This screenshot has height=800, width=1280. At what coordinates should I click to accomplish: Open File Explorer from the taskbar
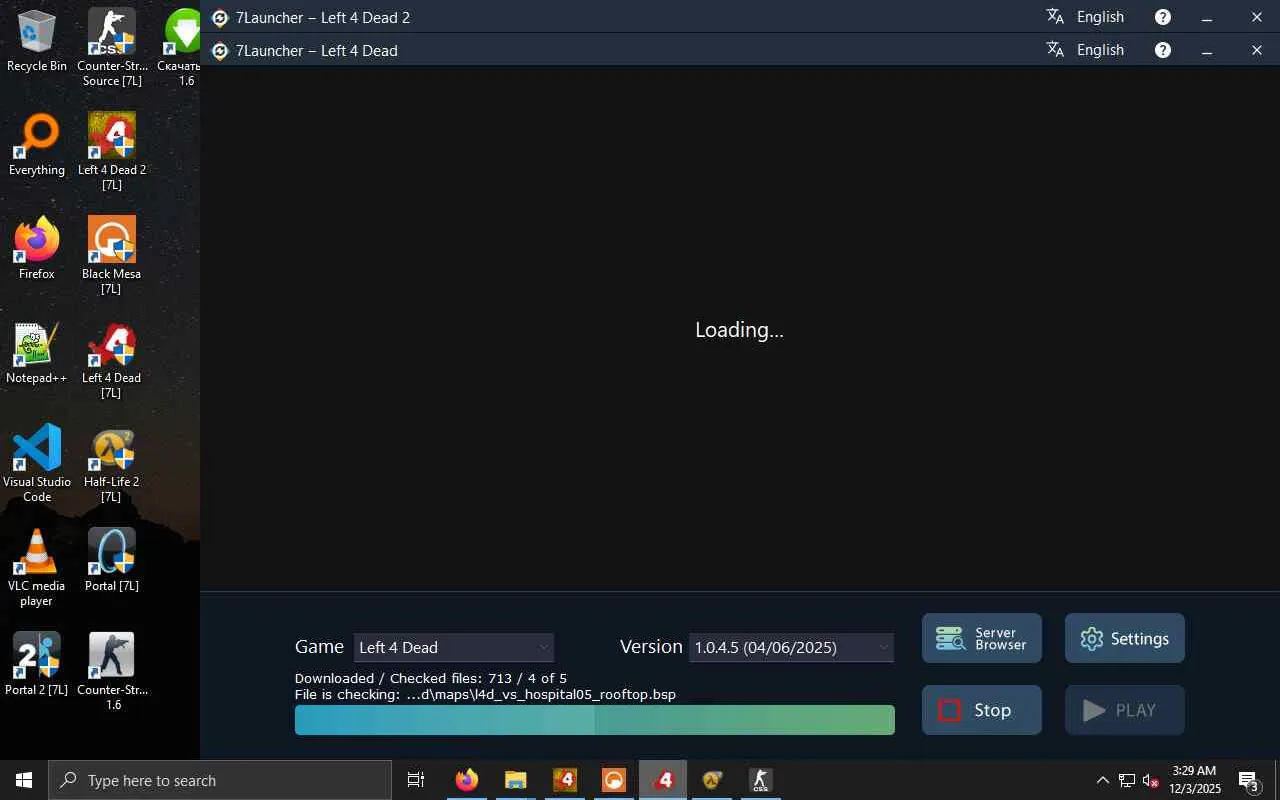point(516,780)
